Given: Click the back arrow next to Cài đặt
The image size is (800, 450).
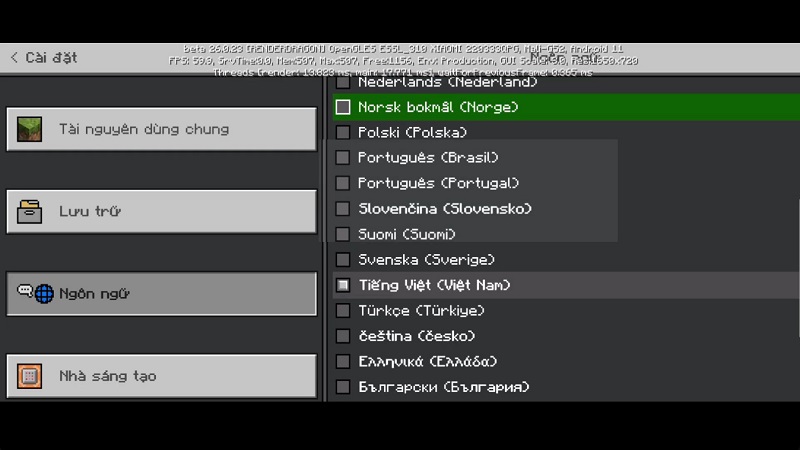Looking at the screenshot, I should tap(14, 58).
